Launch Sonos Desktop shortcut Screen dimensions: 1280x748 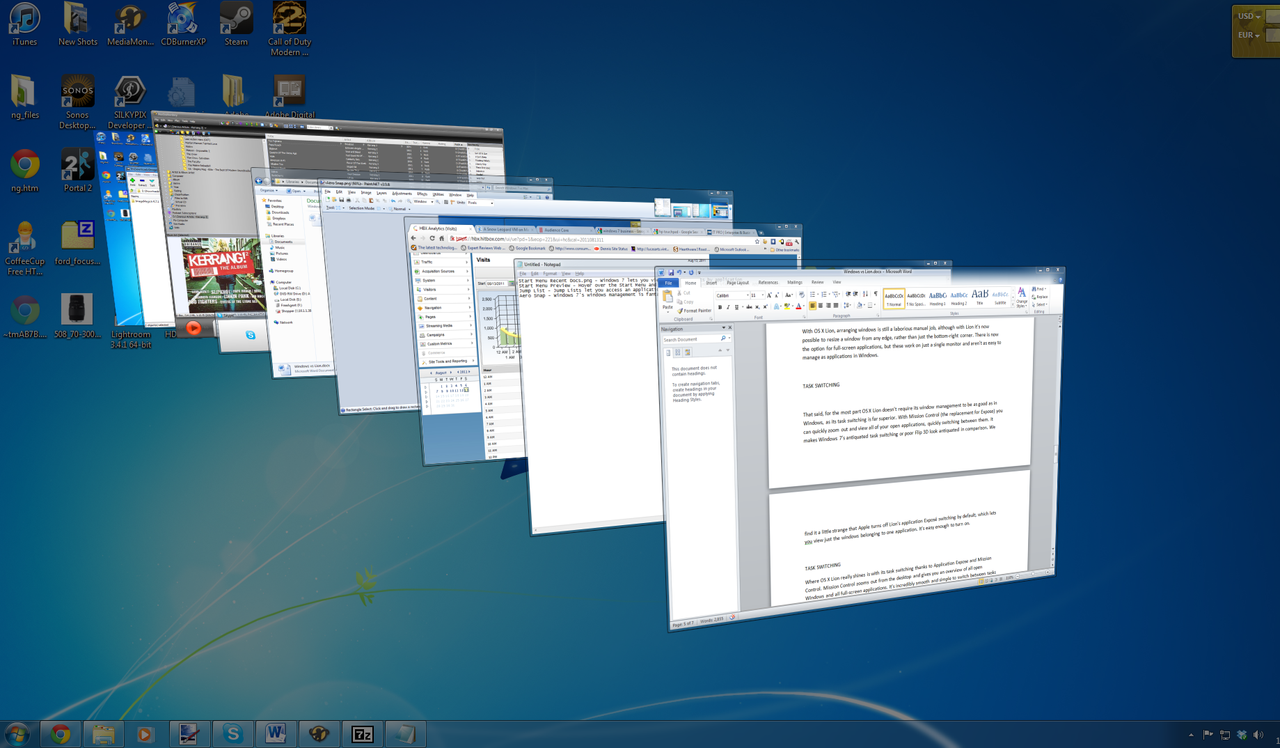coord(78,102)
